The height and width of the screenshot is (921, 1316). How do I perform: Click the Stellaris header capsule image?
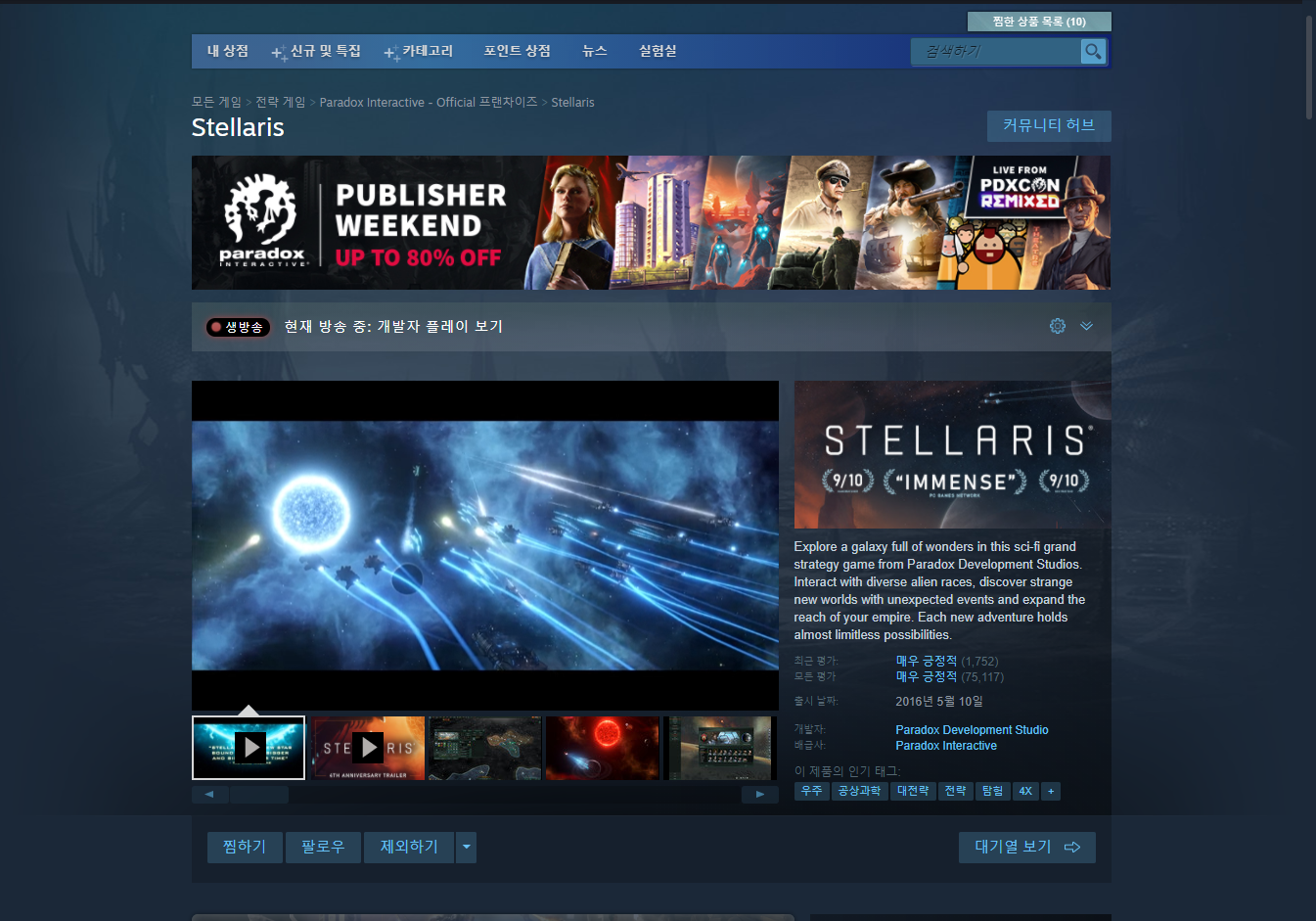pos(952,454)
